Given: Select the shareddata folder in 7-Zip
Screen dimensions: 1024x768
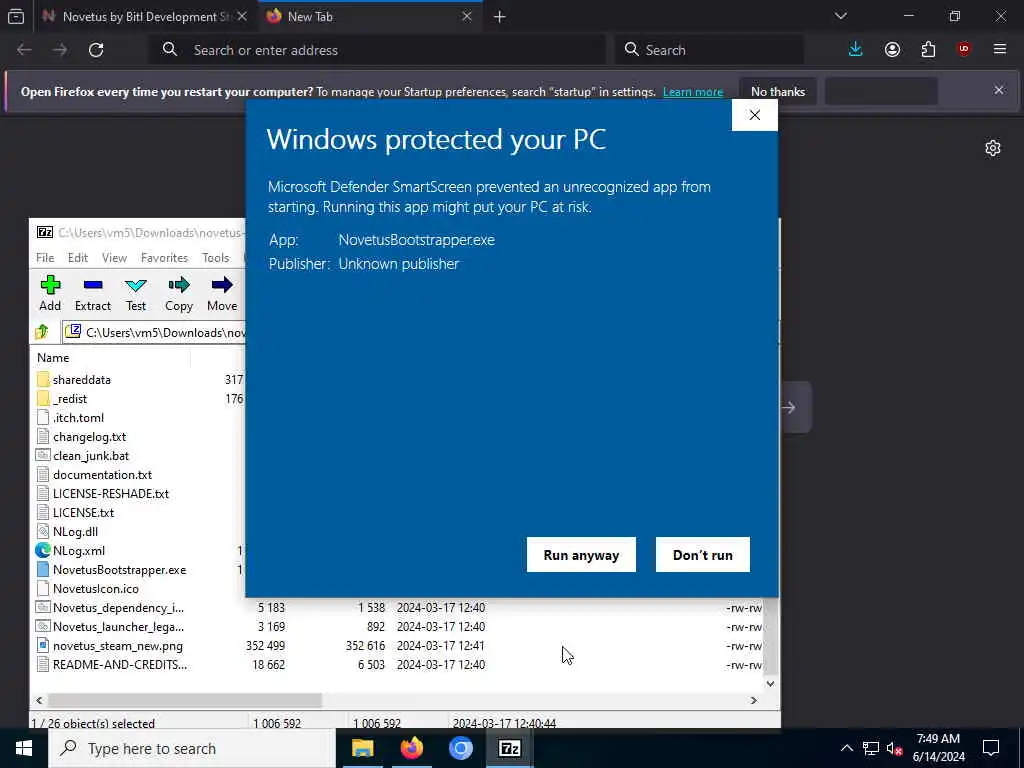Looking at the screenshot, I should pyautogui.click(x=82, y=379).
